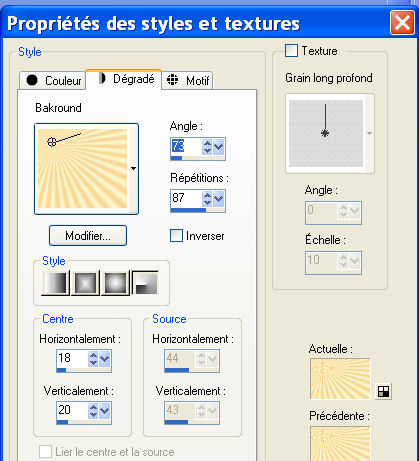Toggle Lier le centre et la source

pos(45,452)
